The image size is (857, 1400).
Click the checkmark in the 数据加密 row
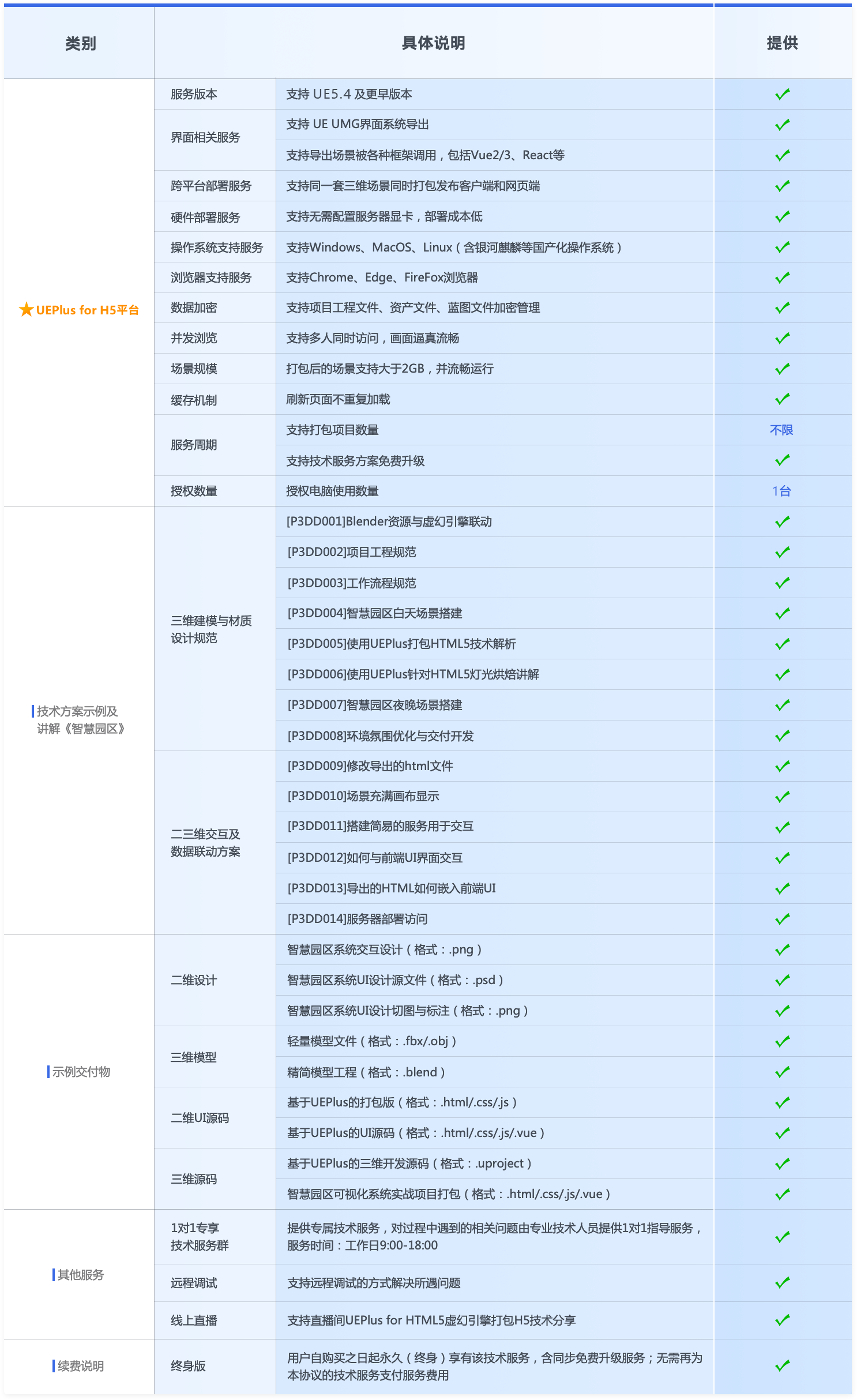coord(782,307)
